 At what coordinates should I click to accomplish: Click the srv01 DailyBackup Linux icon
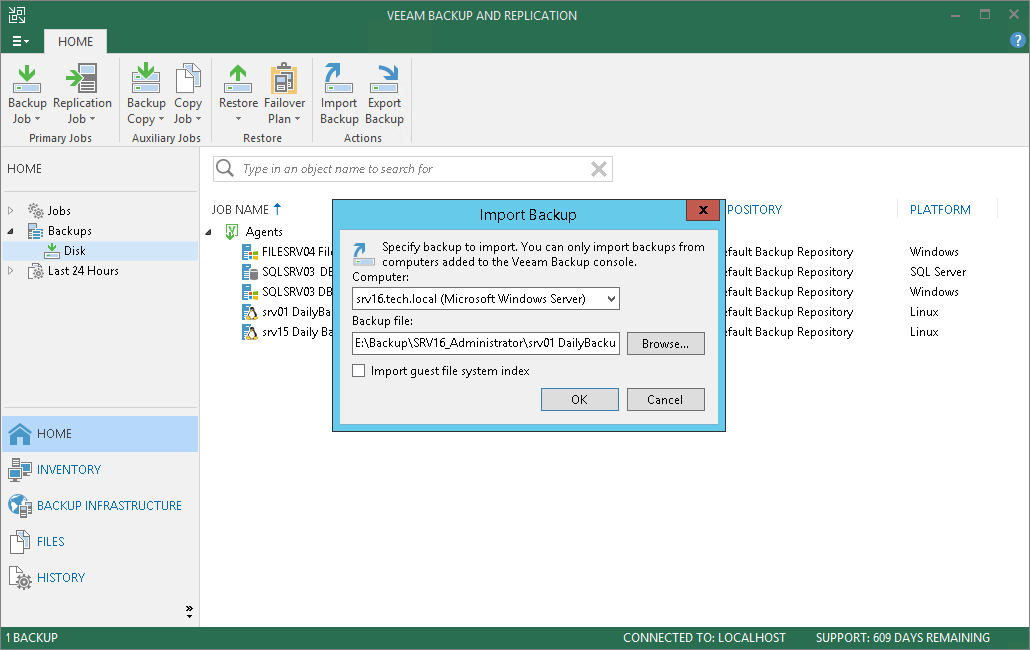[x=250, y=311]
